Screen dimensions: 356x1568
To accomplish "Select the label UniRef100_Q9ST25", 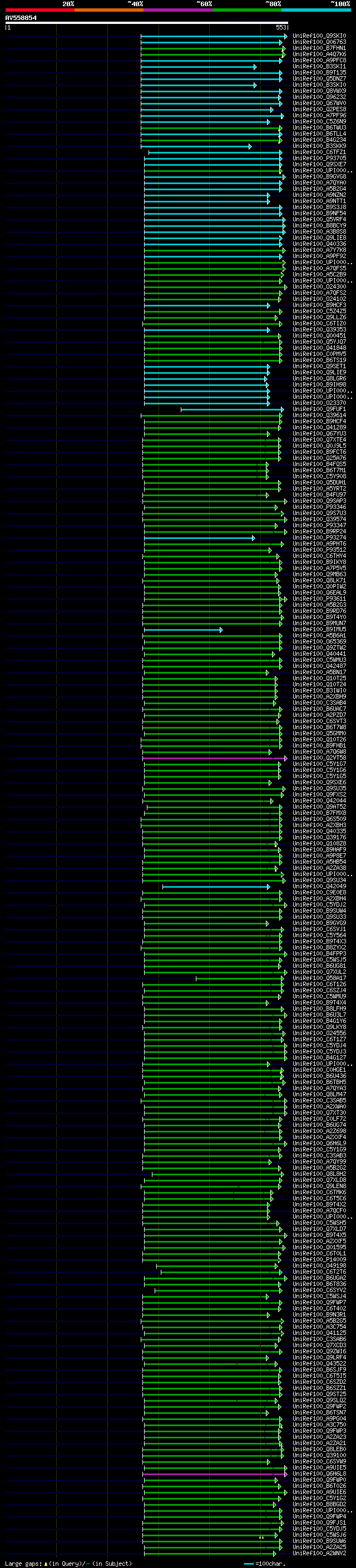I will (x=319, y=1394).
